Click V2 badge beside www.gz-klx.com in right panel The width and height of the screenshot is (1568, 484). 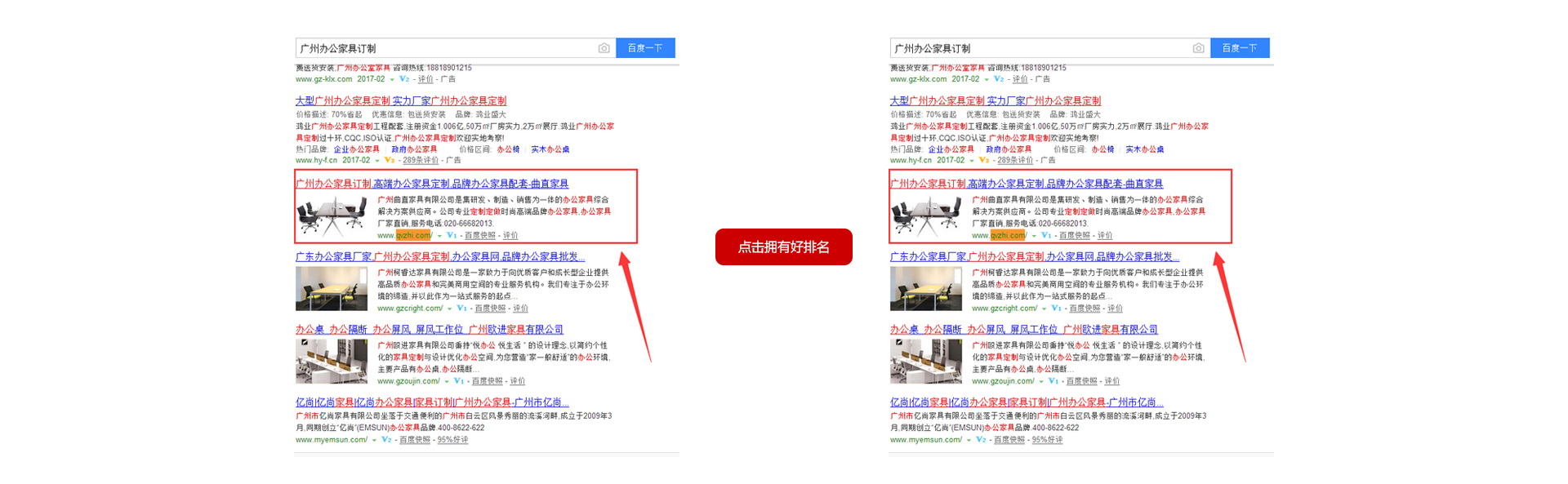coord(999,79)
